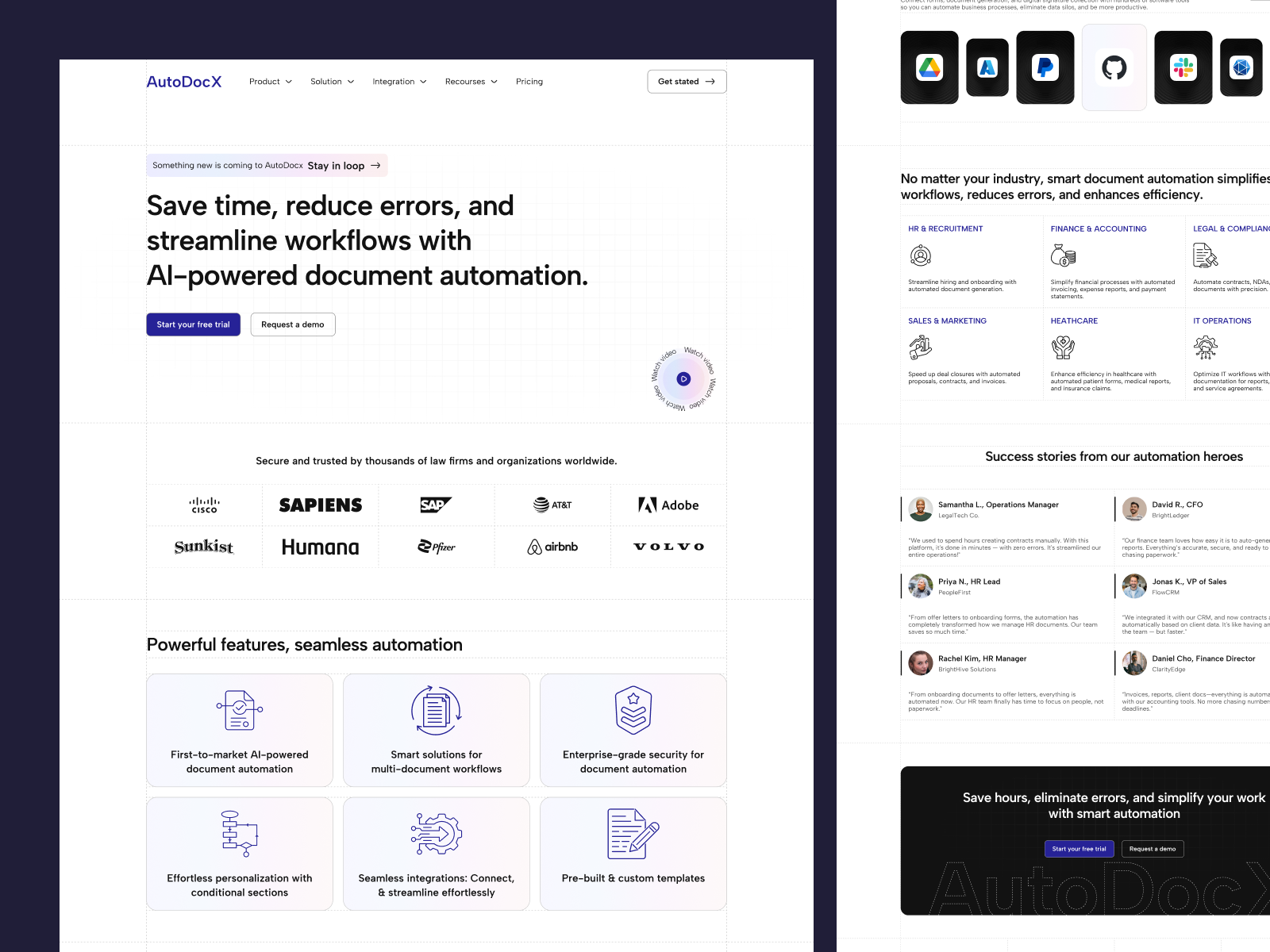The image size is (1270, 952).
Task: Click the 'Powerful features, seamless automation' heading
Action: tap(305, 645)
